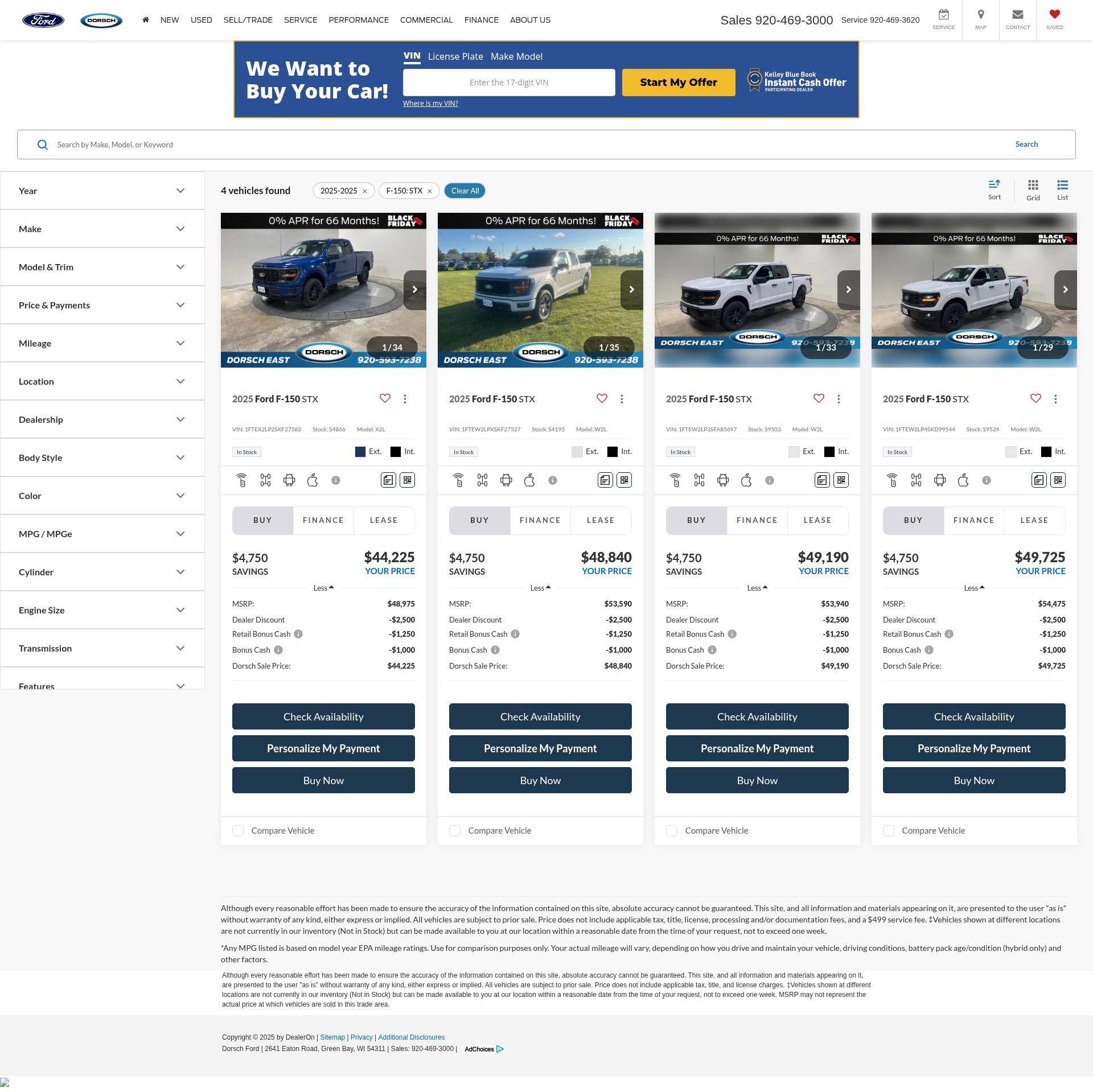Image resolution: width=1093 pixels, height=1092 pixels.
Task: Remove the 2025-2025 filter chip
Action: click(x=365, y=191)
